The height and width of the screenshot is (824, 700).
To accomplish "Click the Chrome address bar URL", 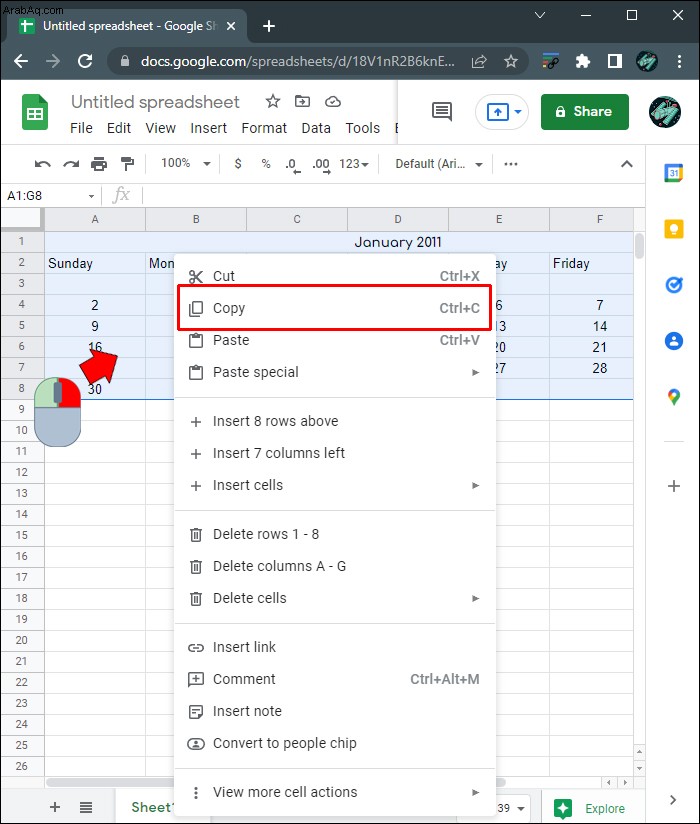I will 297,61.
